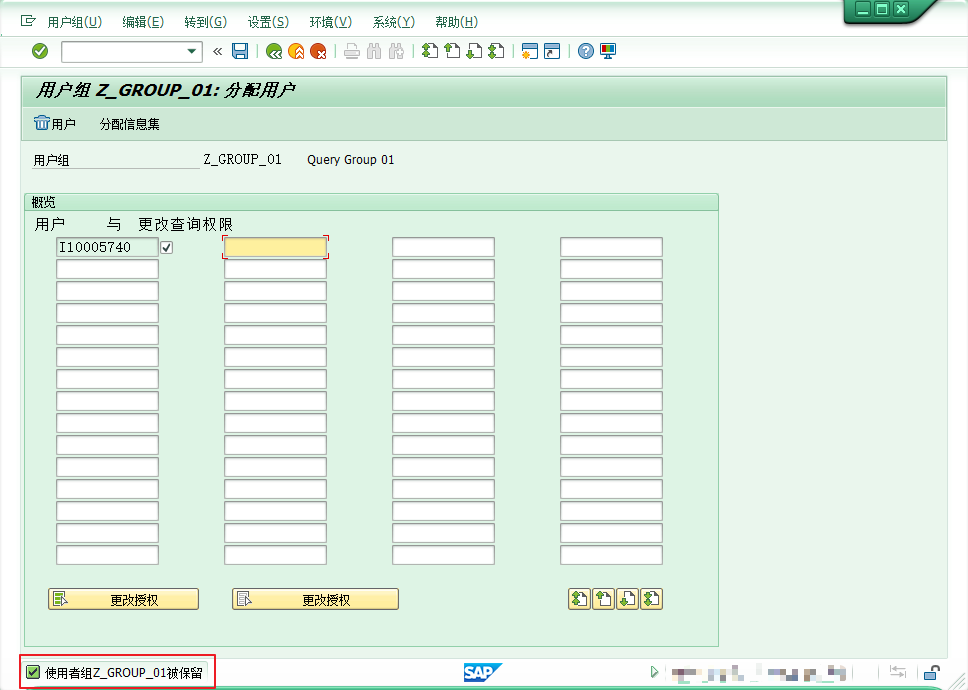Go back with the green Back icon
Screen dimensions: 968x690
click(x=274, y=51)
